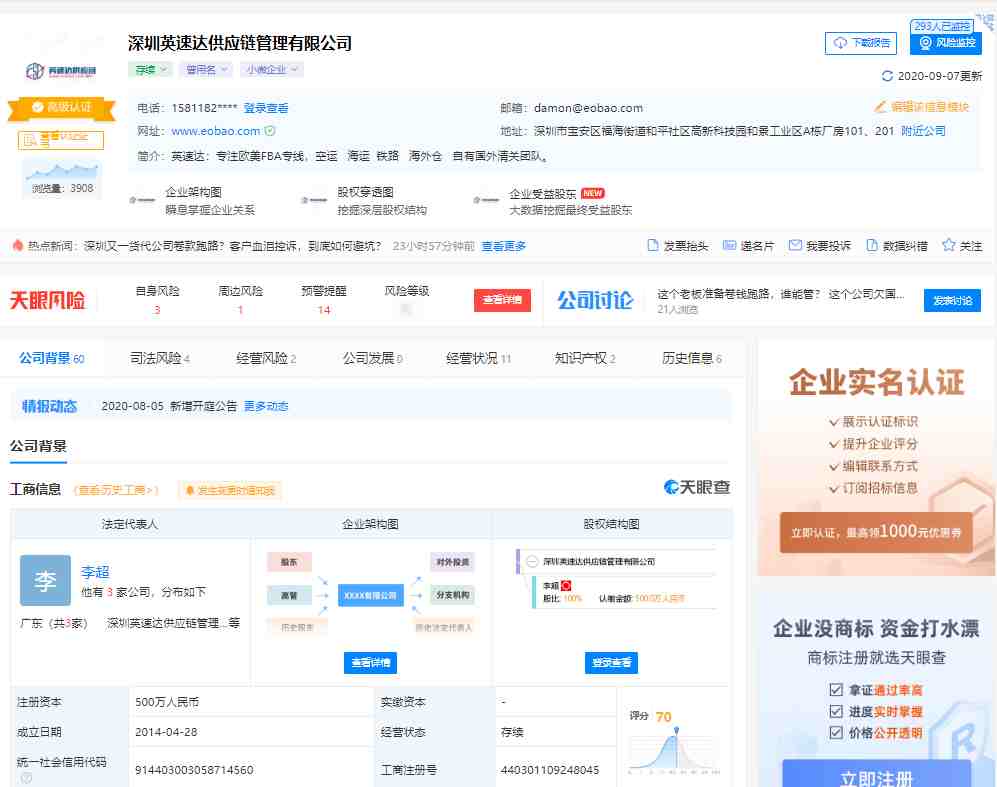This screenshot has height=787, width=997.
Task: Click the 周边风险 count 1
Action: (x=240, y=310)
